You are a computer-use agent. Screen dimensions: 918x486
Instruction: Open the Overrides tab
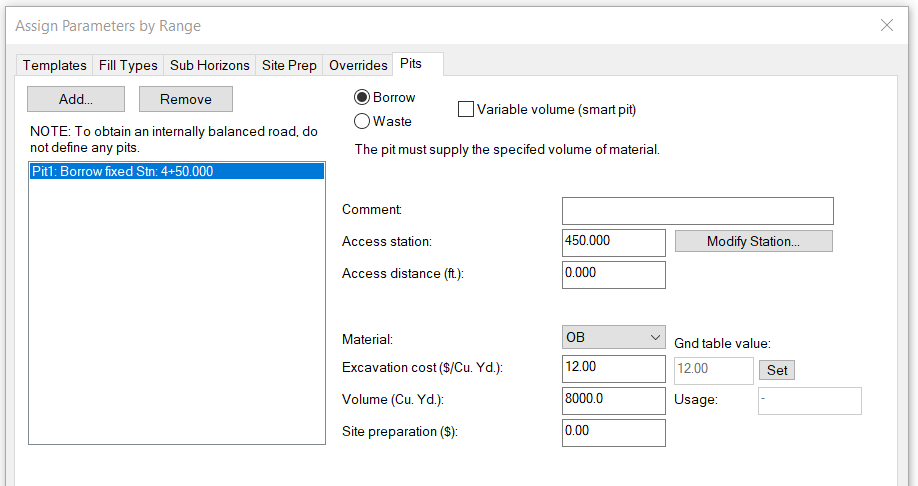point(358,65)
